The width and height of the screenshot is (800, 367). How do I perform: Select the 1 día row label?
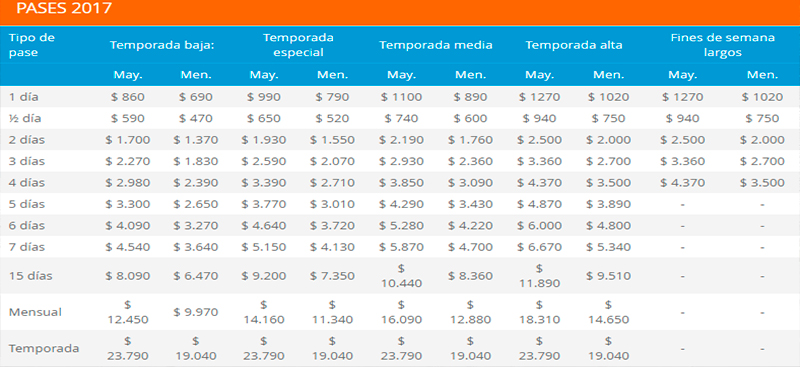23,97
